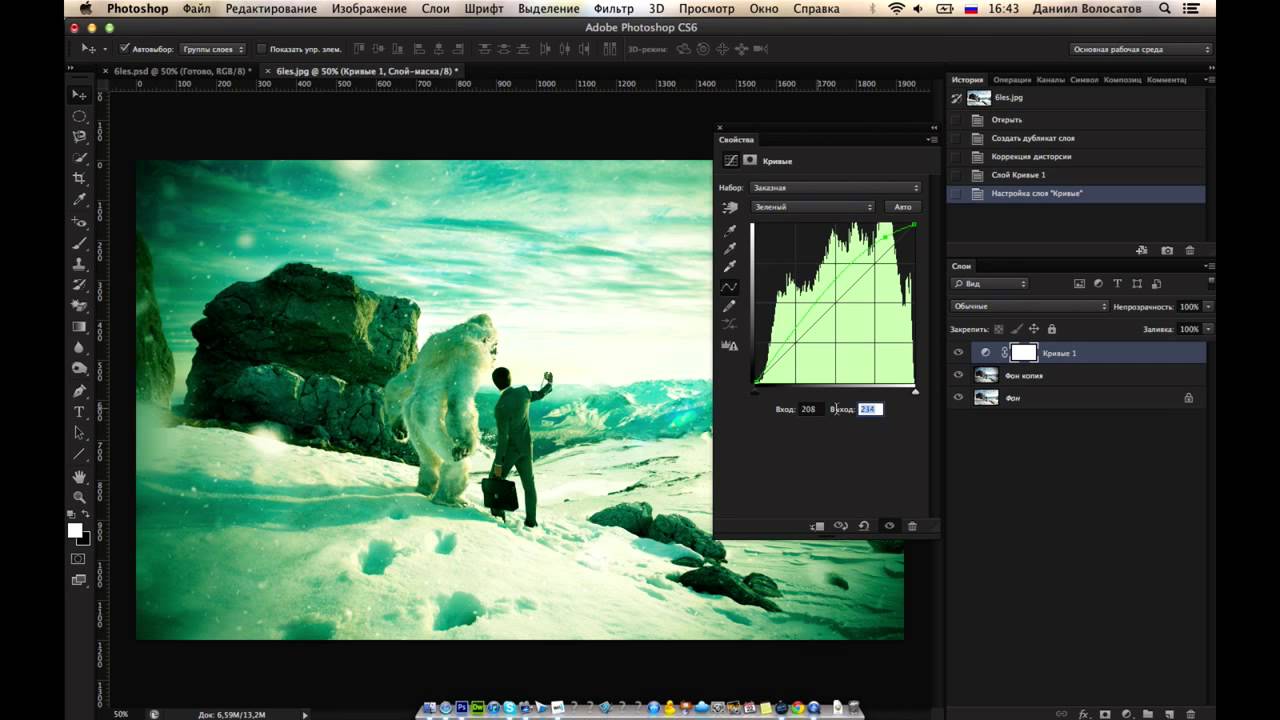Pick the black point eyedropper in Curves

pyautogui.click(x=730, y=231)
